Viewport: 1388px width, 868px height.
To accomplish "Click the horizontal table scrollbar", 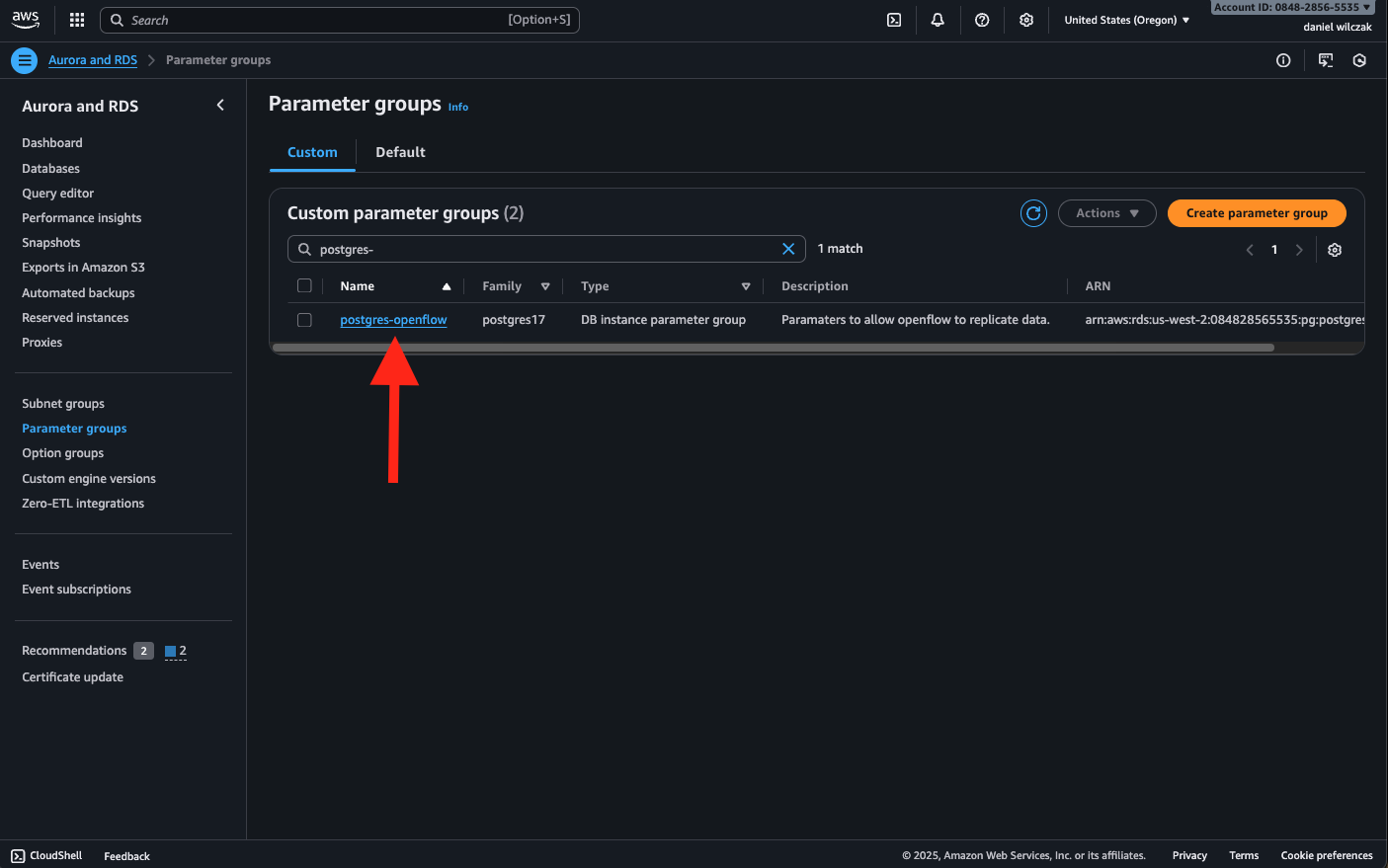I will pos(773,348).
